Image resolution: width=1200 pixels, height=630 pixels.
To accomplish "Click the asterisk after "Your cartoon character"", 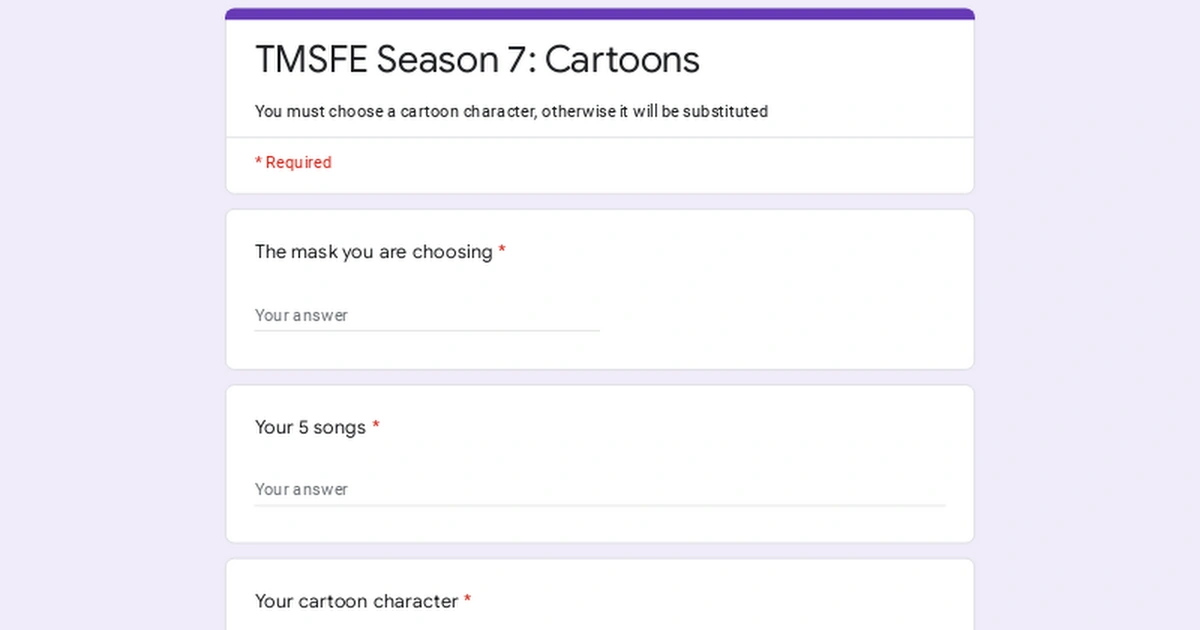I will pos(467,601).
